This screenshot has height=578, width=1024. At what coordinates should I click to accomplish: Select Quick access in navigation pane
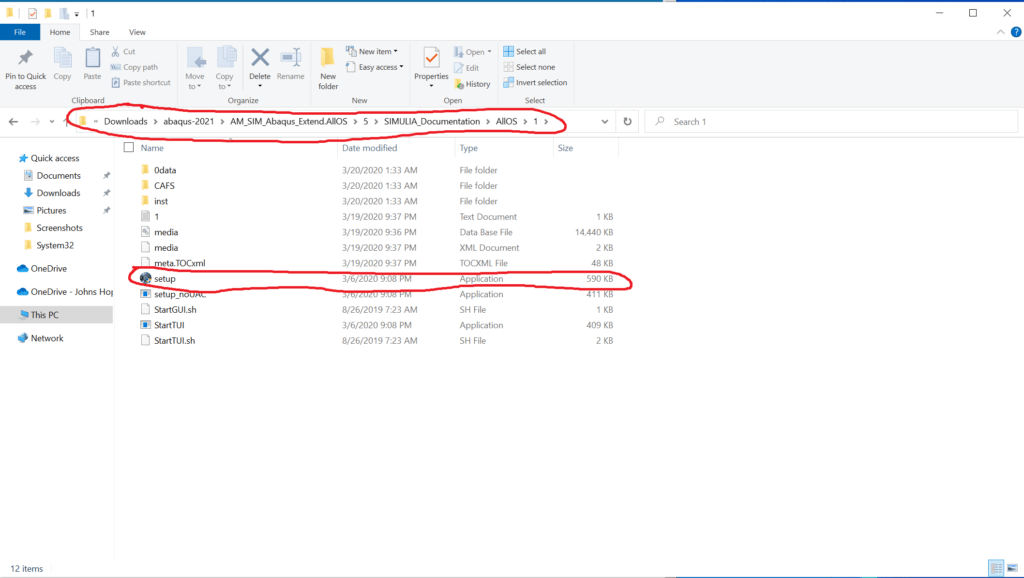pyautogui.click(x=55, y=158)
